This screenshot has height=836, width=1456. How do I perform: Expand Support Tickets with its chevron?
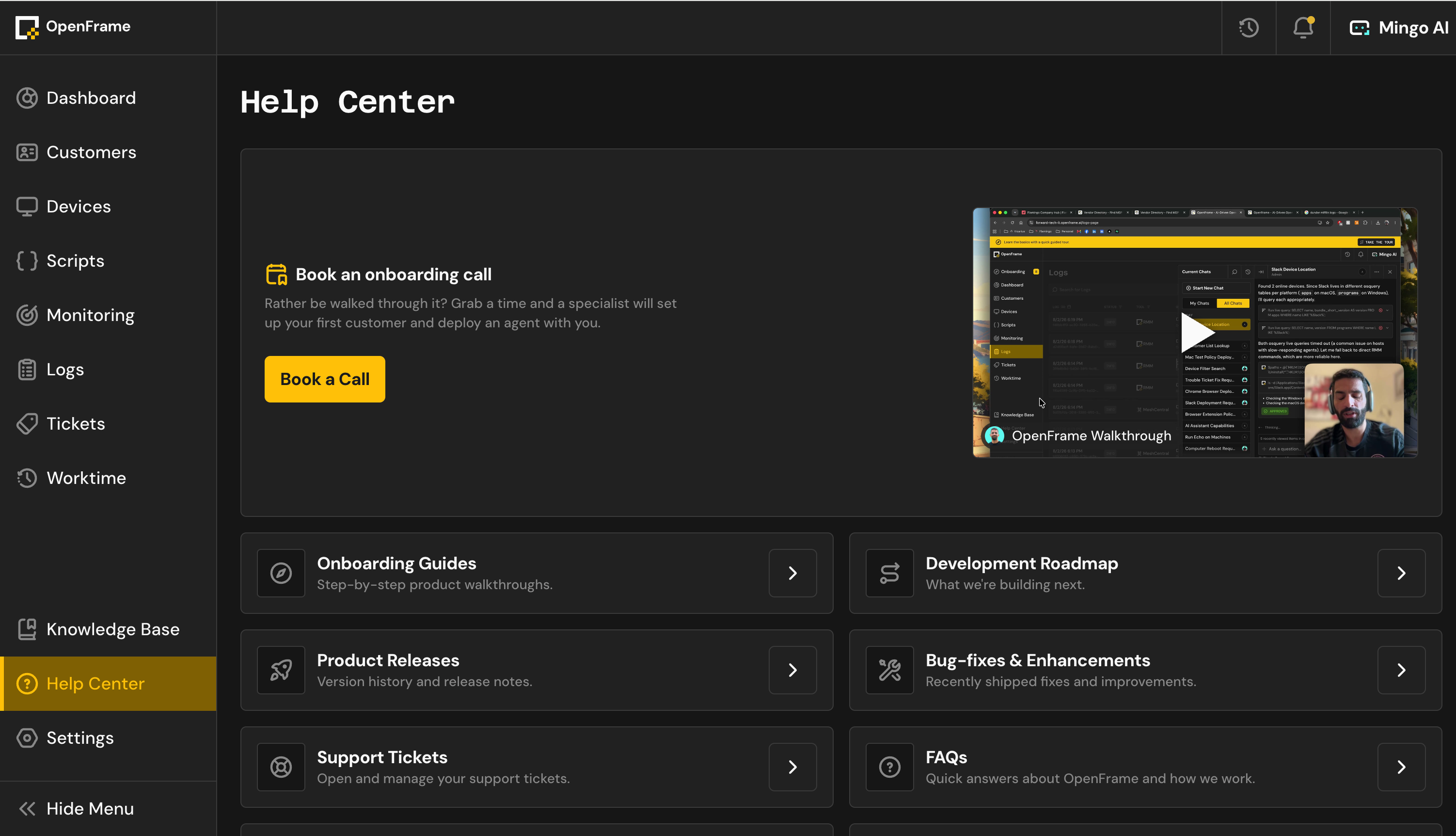pos(793,767)
